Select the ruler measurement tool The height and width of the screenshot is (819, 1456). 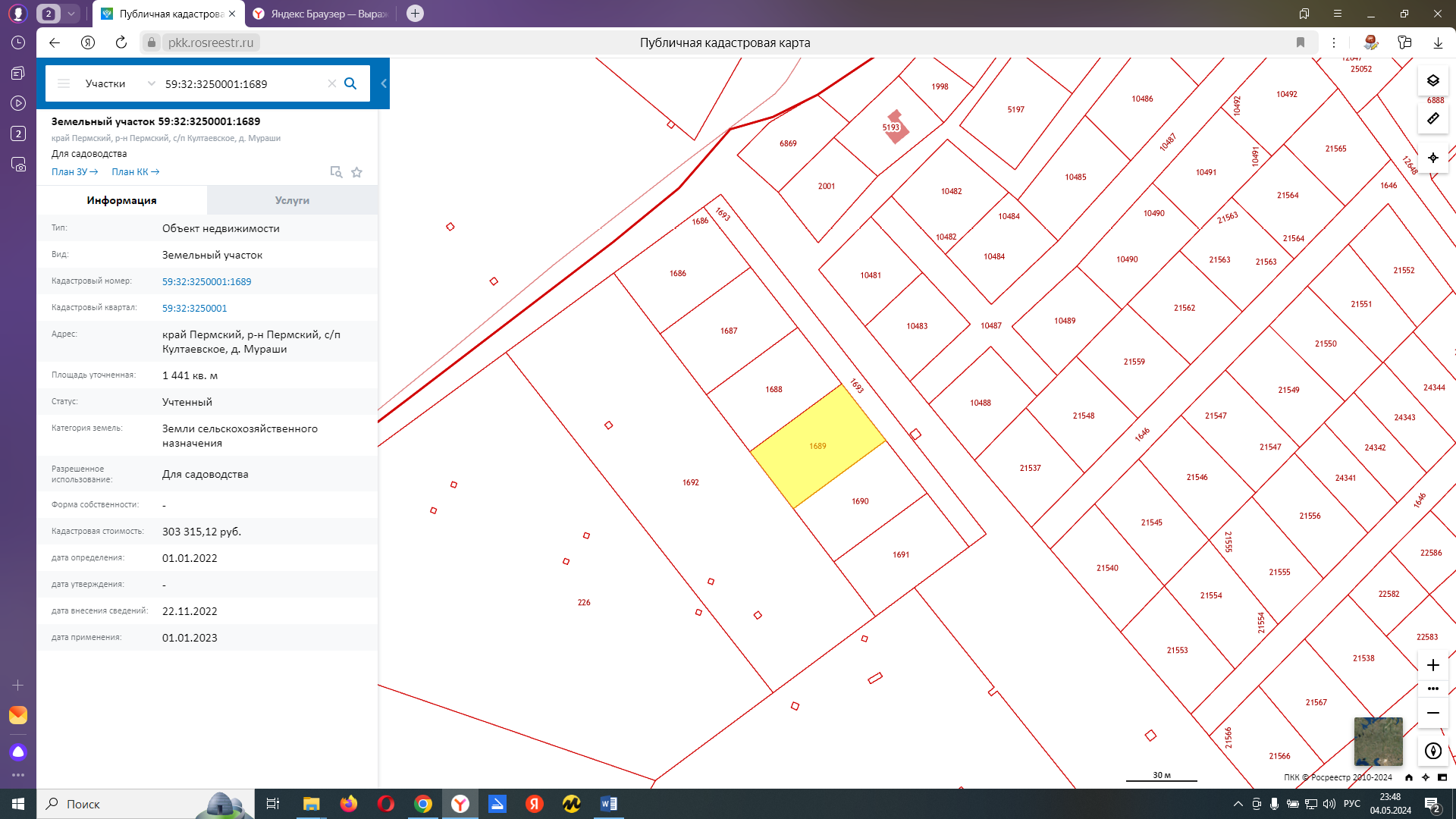point(1432,118)
